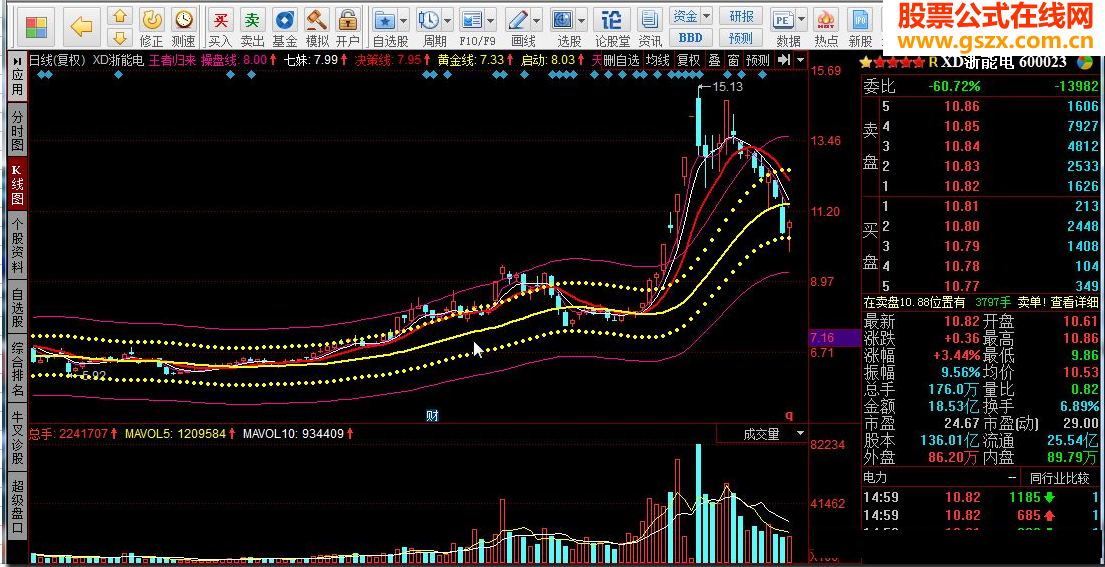Click 删自选 remove from watchlist

coord(622,60)
